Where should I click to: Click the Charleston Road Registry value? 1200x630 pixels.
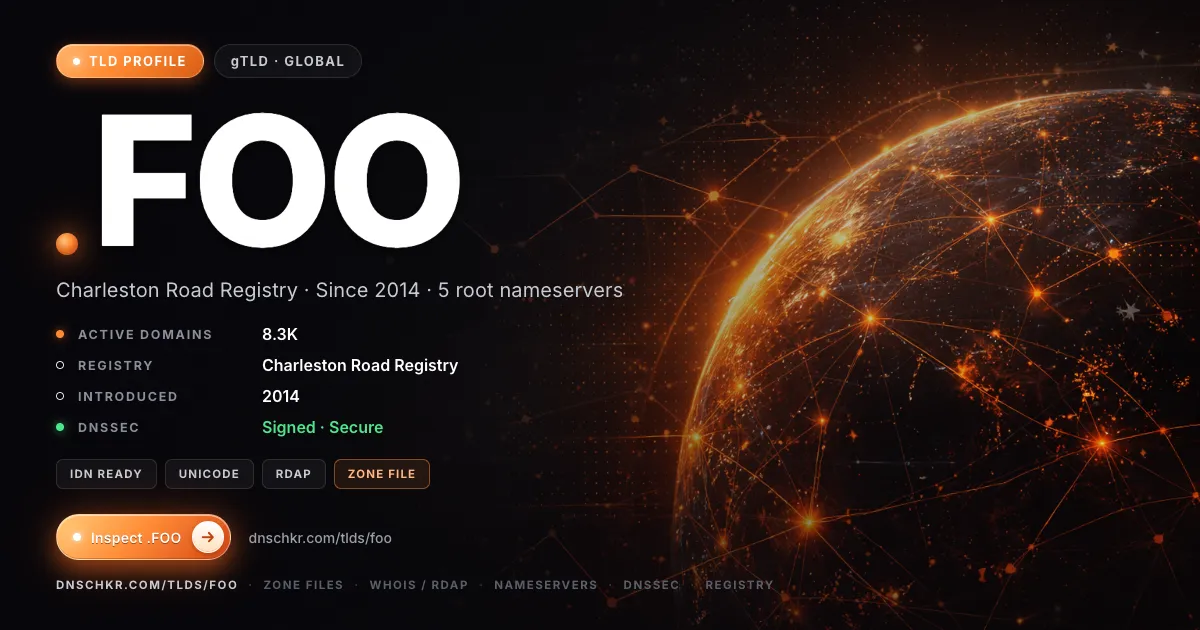coord(360,366)
